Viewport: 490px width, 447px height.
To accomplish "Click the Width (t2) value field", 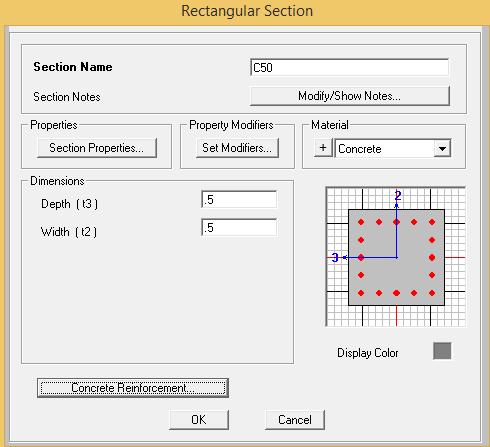I will (239, 228).
